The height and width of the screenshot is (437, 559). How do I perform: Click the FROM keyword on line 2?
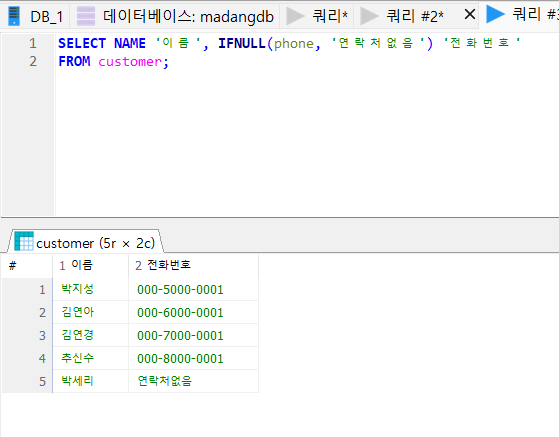point(74,61)
